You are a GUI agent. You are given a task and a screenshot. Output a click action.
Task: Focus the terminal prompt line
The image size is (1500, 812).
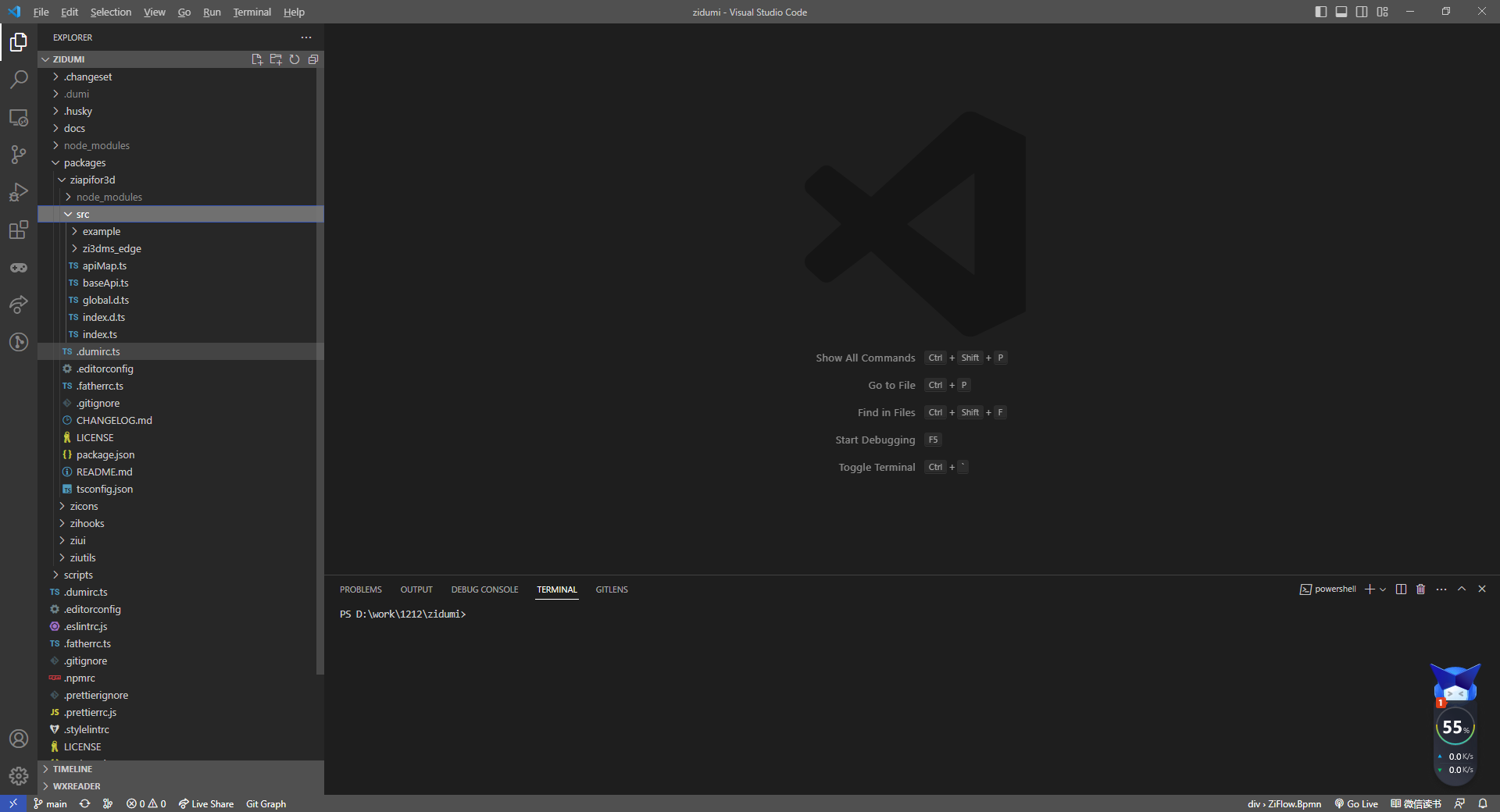(x=402, y=614)
